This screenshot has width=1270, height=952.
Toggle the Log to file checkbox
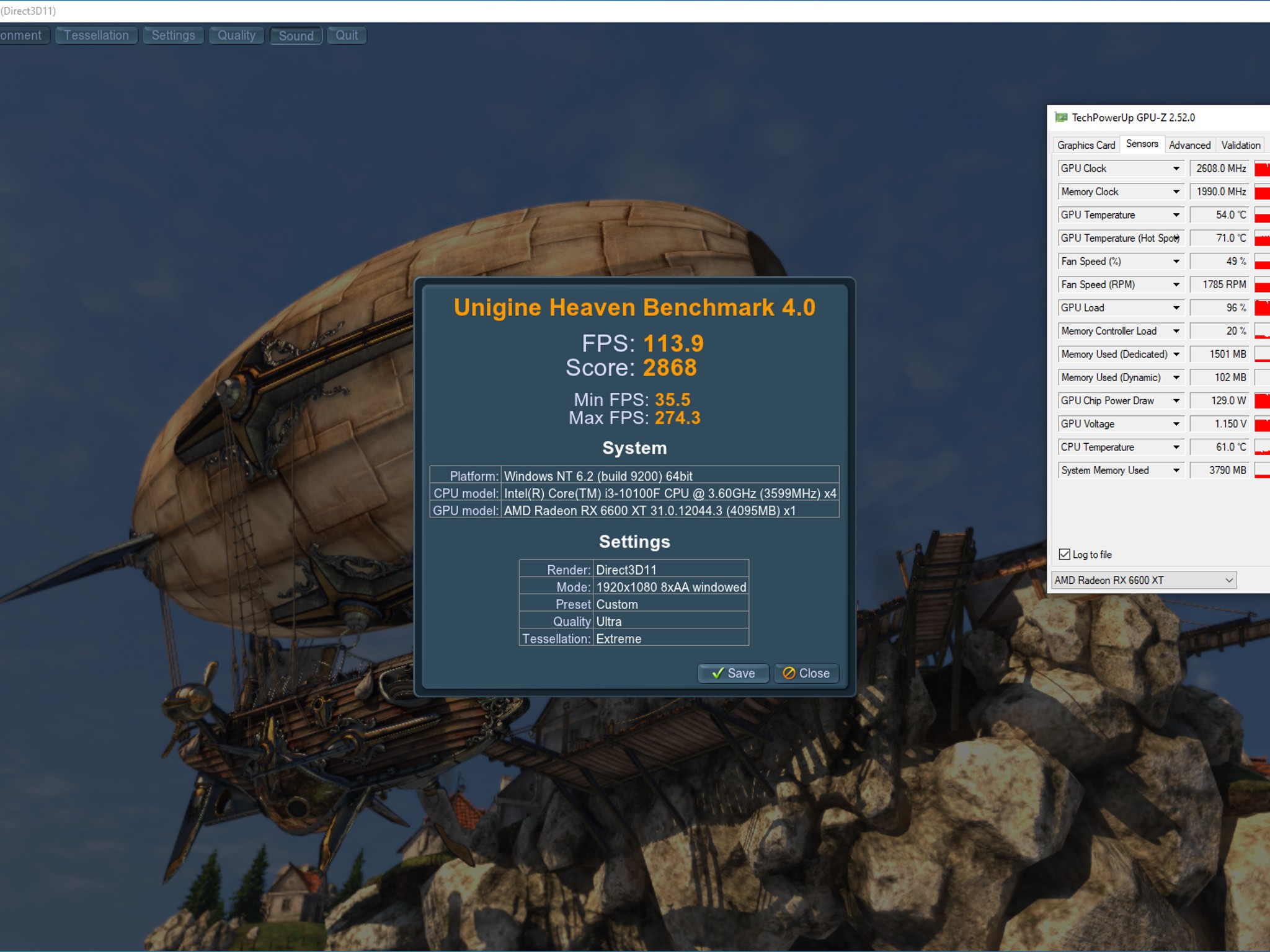pyautogui.click(x=1064, y=554)
